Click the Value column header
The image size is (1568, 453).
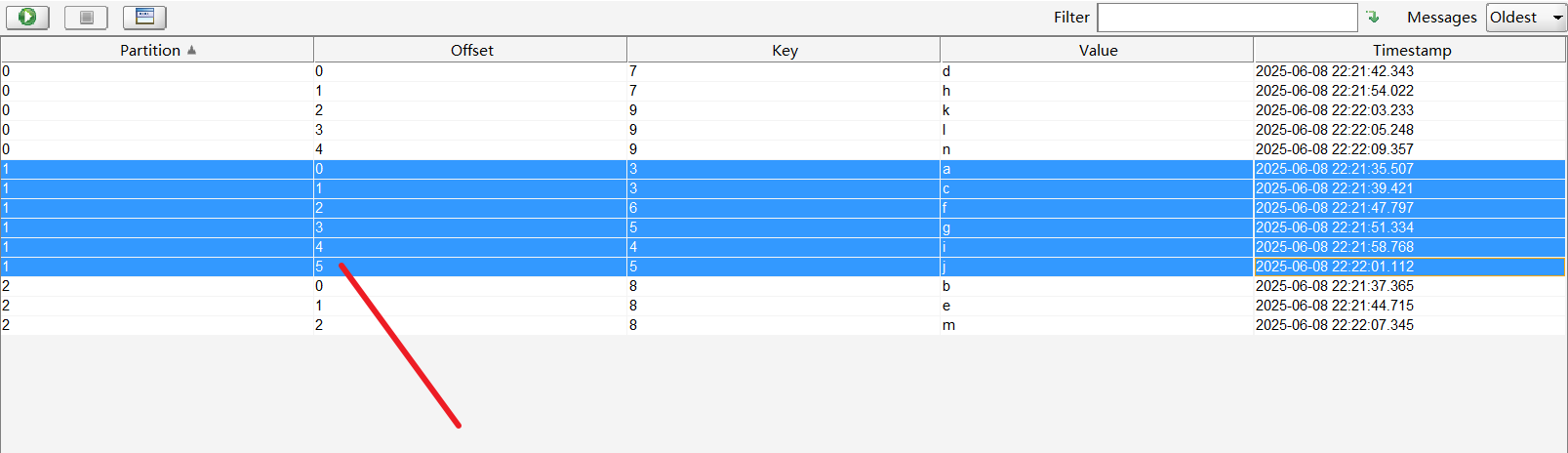[x=1098, y=50]
